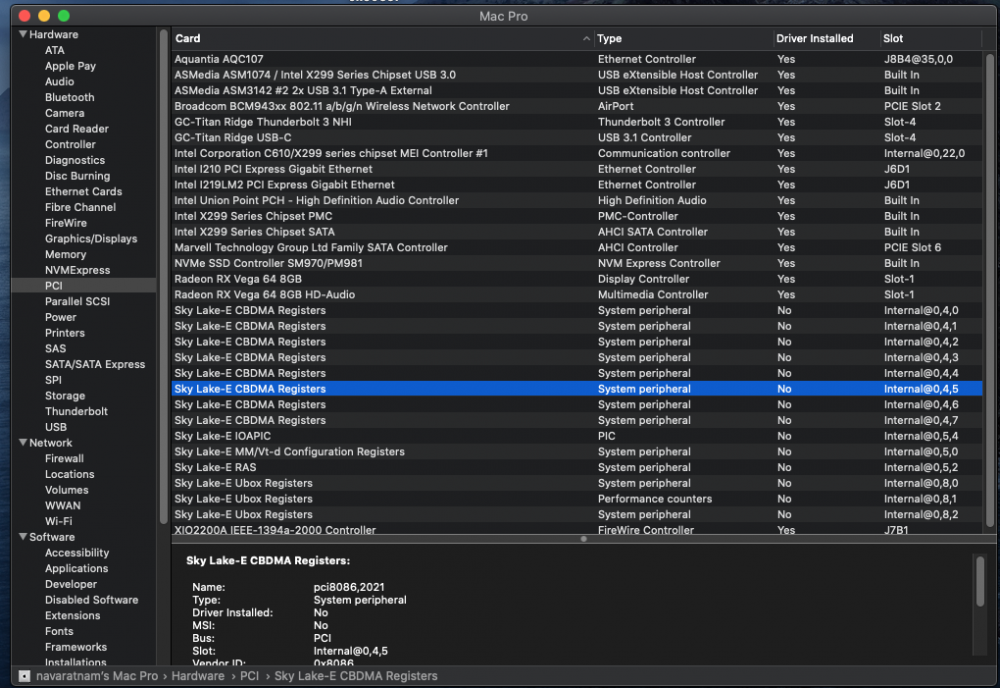Select Apple Pay in the sidebar
Viewport: 1000px width, 688px height.
(70, 66)
